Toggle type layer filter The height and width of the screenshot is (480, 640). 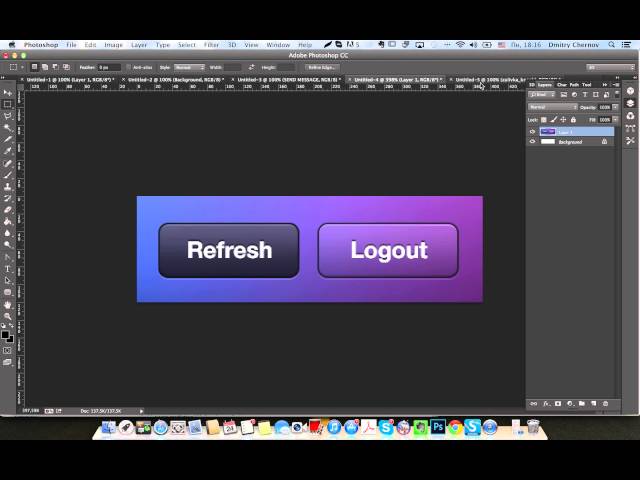point(585,95)
